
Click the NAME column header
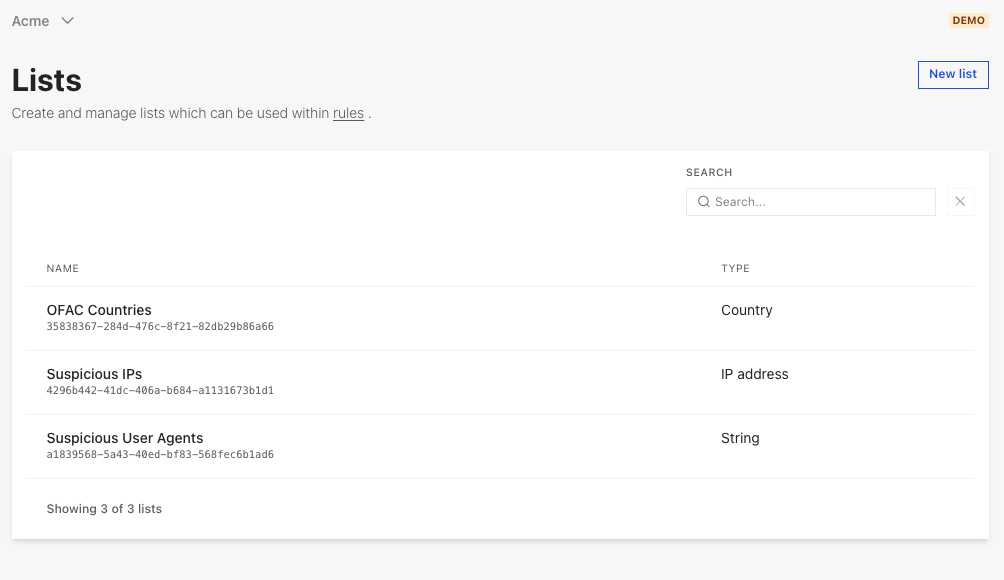coord(63,268)
